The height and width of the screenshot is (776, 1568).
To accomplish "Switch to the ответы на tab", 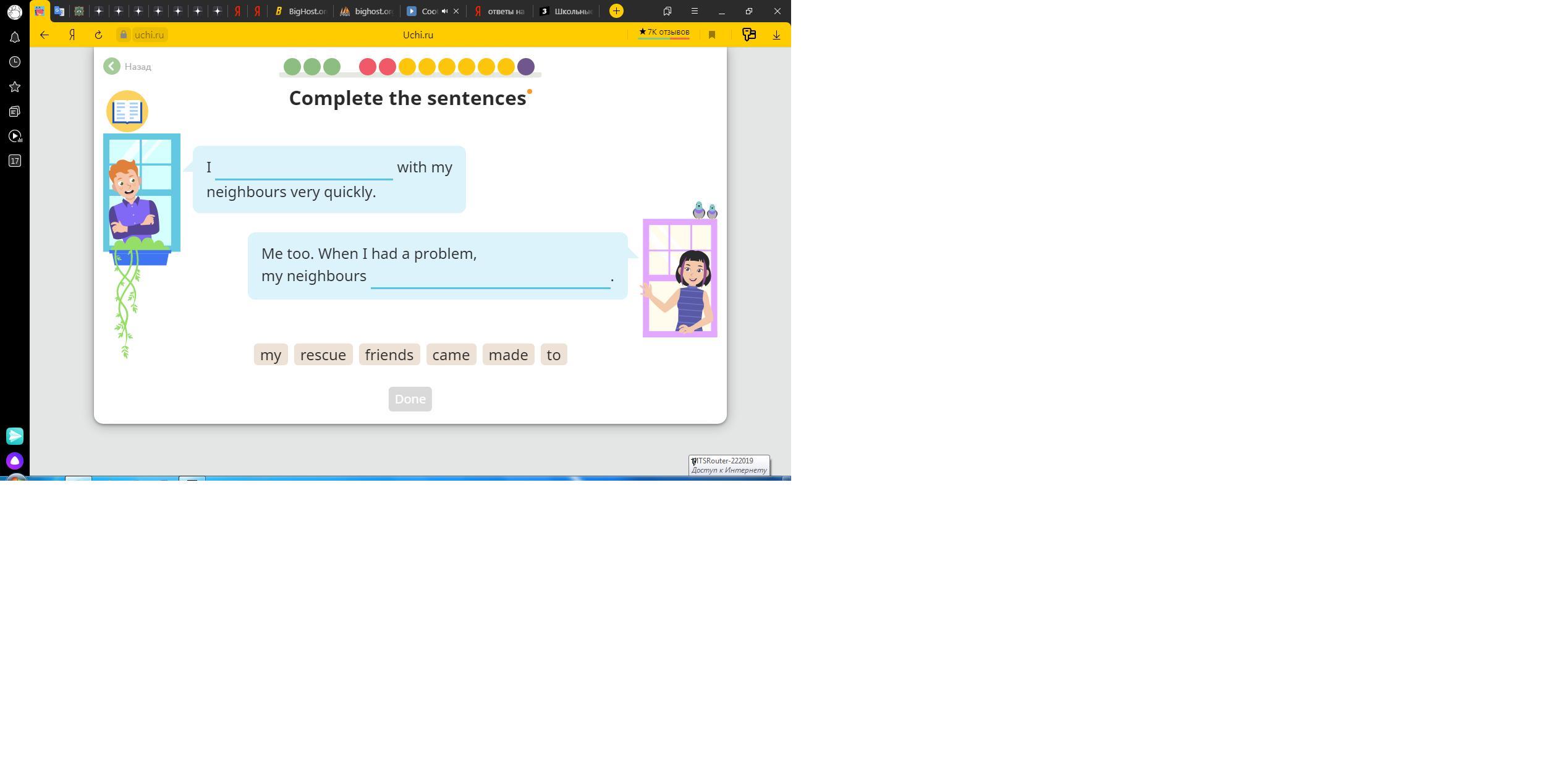I will [x=499, y=11].
